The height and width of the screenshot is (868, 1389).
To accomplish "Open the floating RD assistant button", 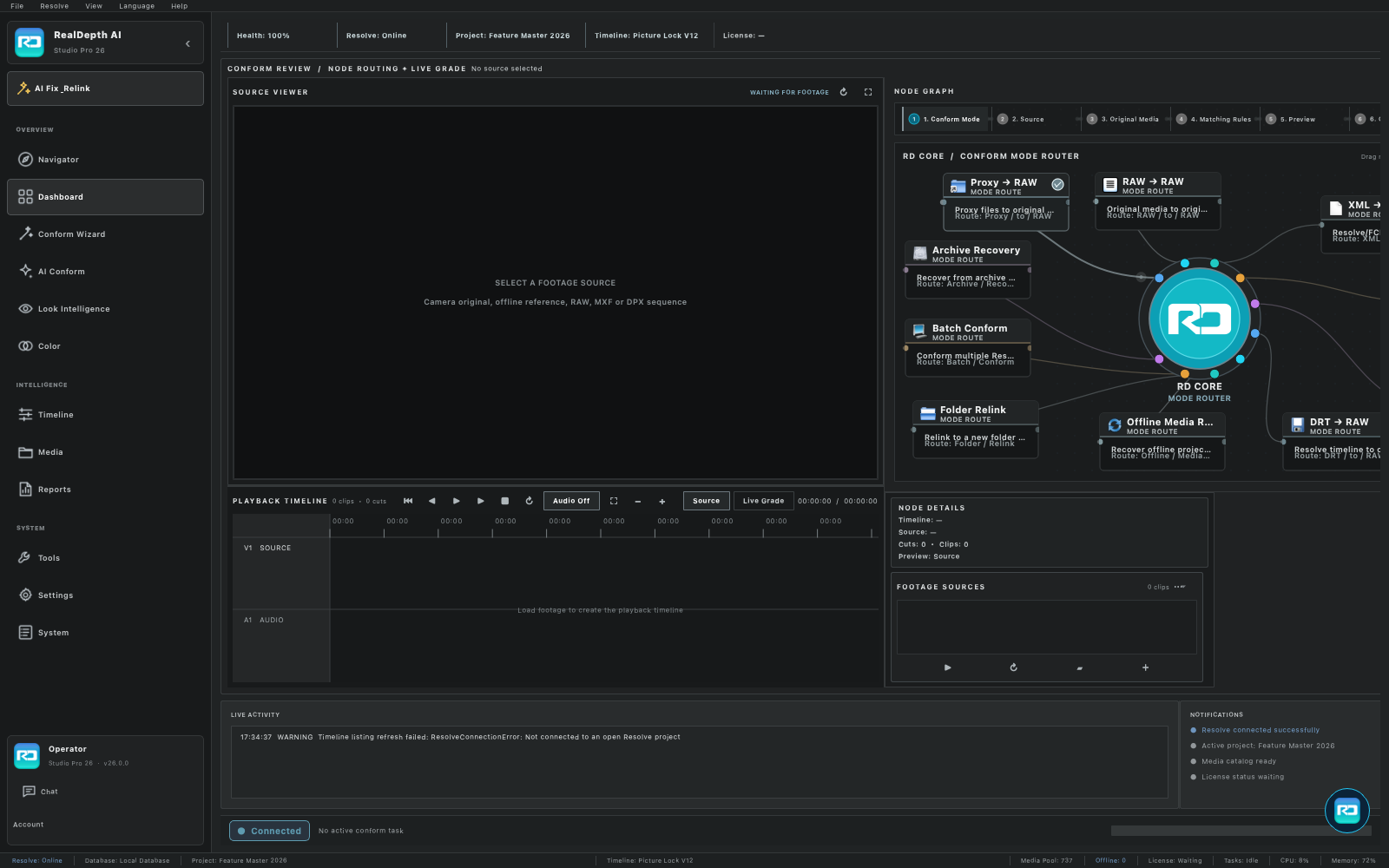I will [x=1347, y=811].
